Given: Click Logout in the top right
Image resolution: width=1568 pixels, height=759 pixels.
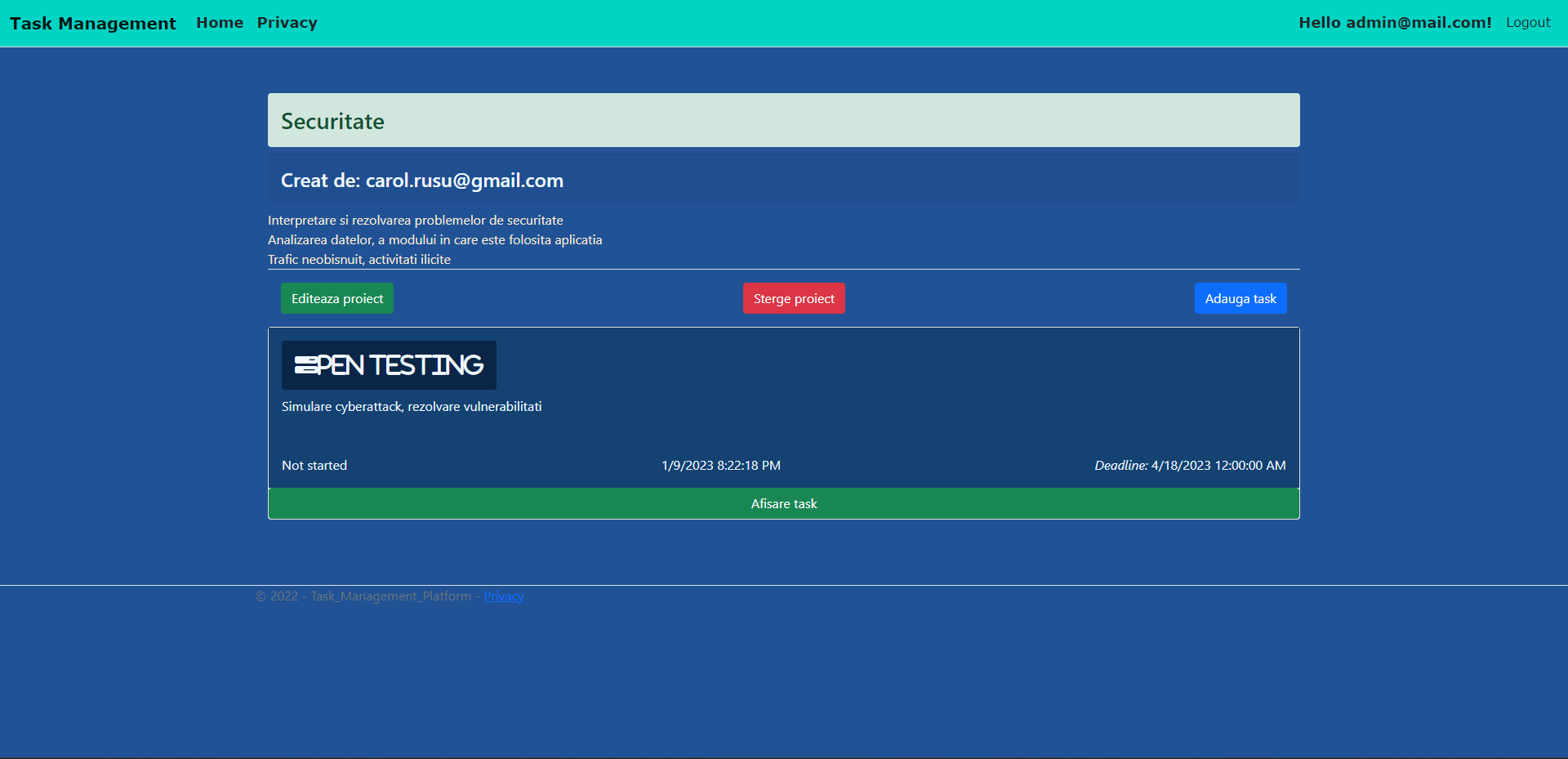Looking at the screenshot, I should (1527, 22).
